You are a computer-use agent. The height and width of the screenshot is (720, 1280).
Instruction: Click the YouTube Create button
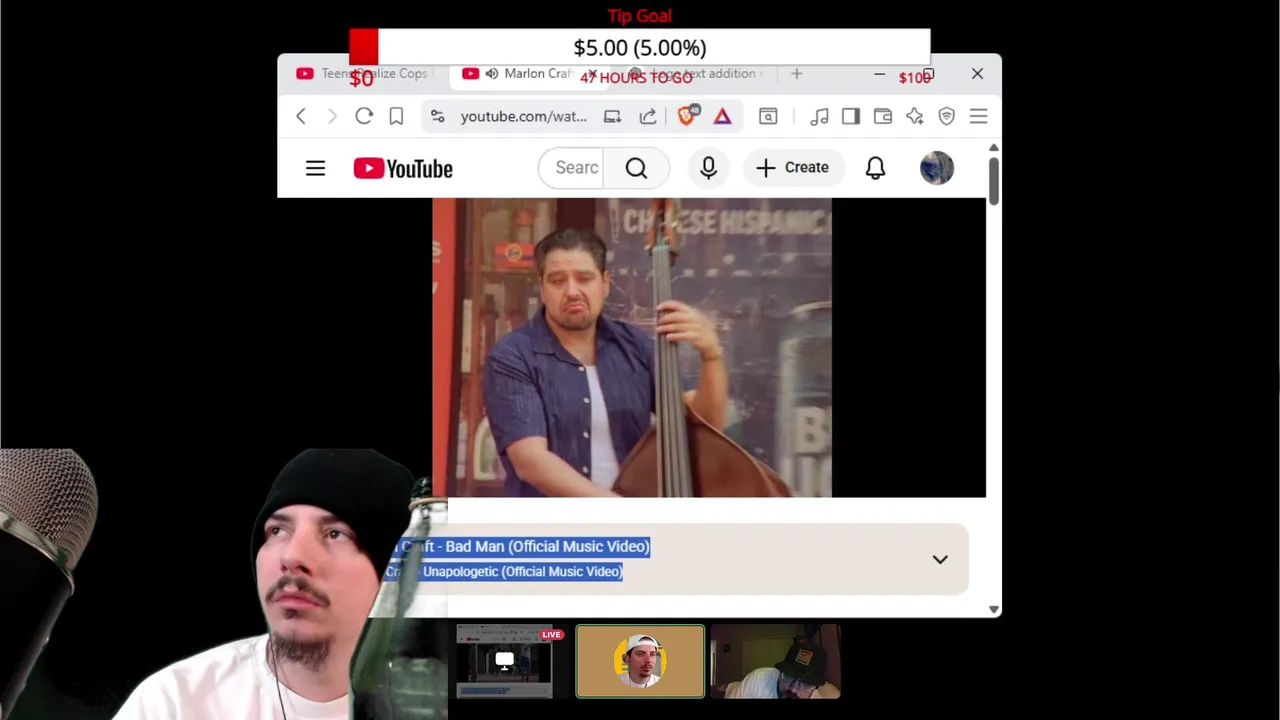(793, 168)
